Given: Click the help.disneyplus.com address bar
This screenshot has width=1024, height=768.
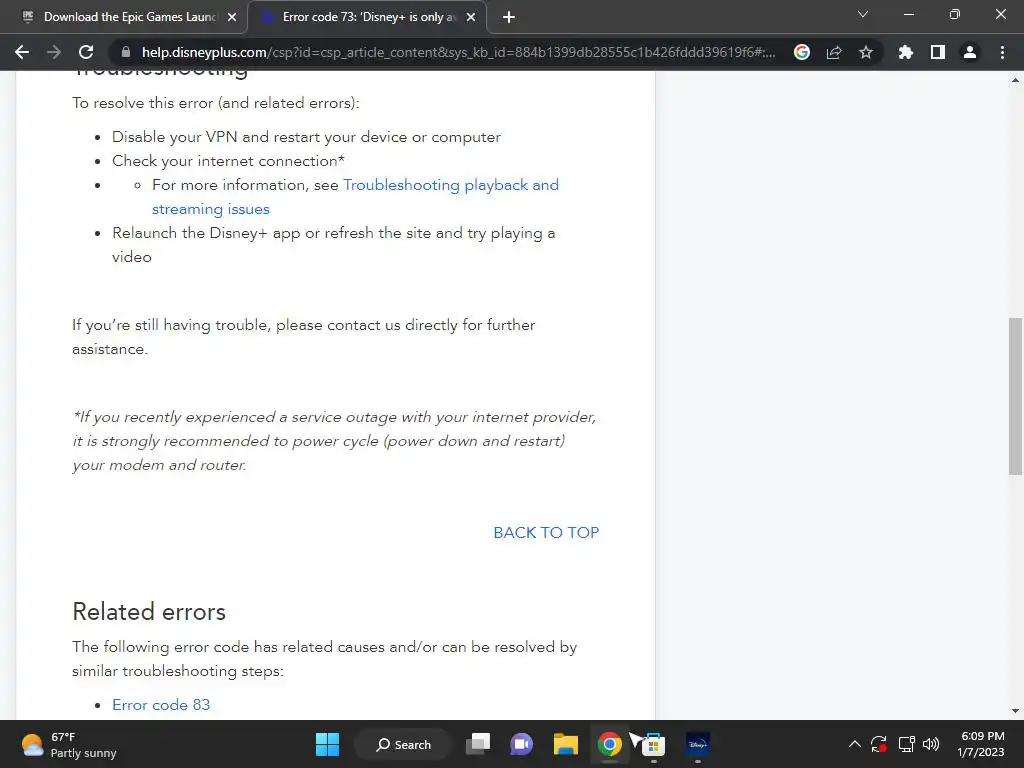Looking at the screenshot, I should (457, 52).
